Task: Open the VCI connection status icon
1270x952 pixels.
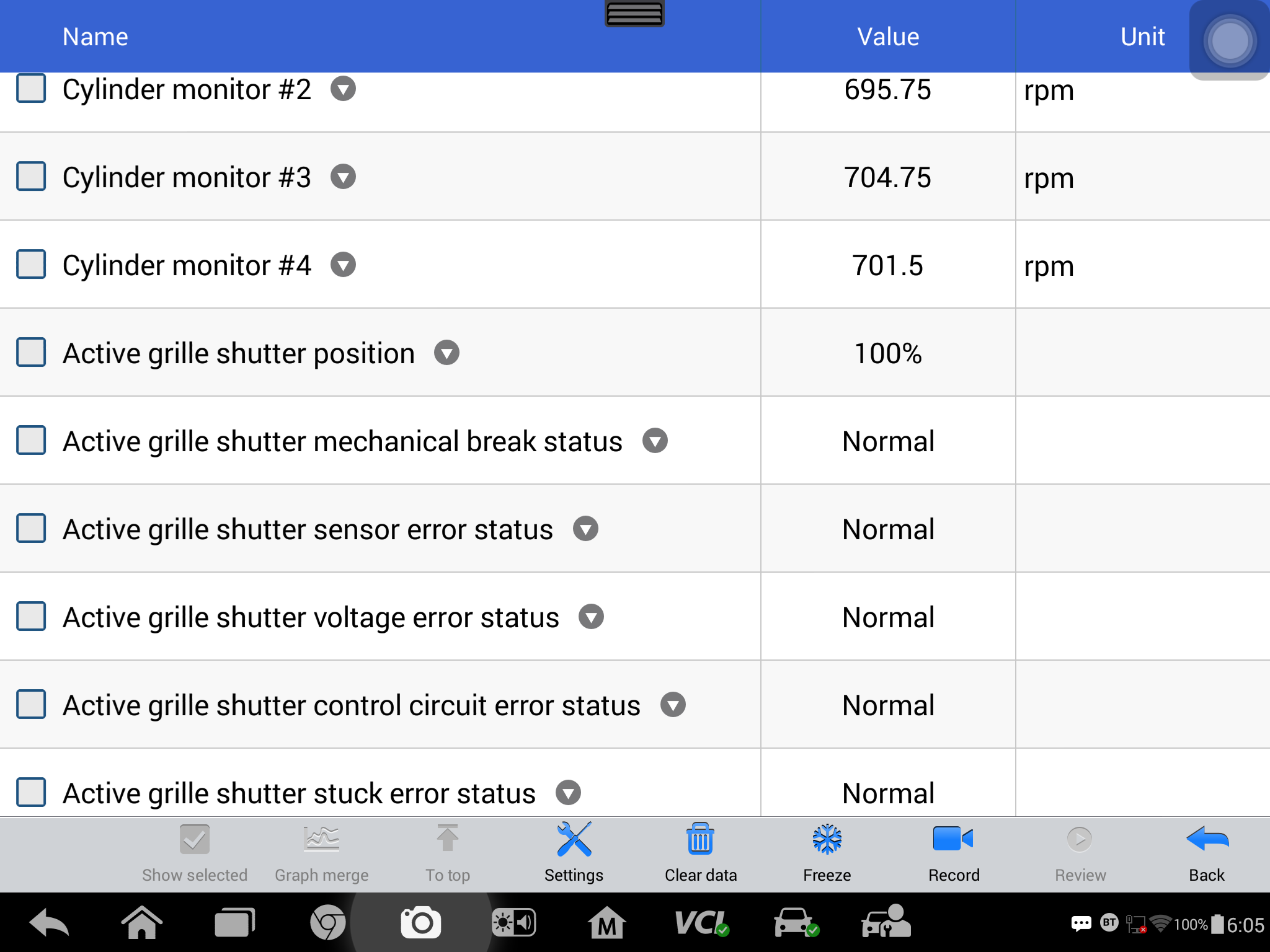Action: [x=701, y=923]
